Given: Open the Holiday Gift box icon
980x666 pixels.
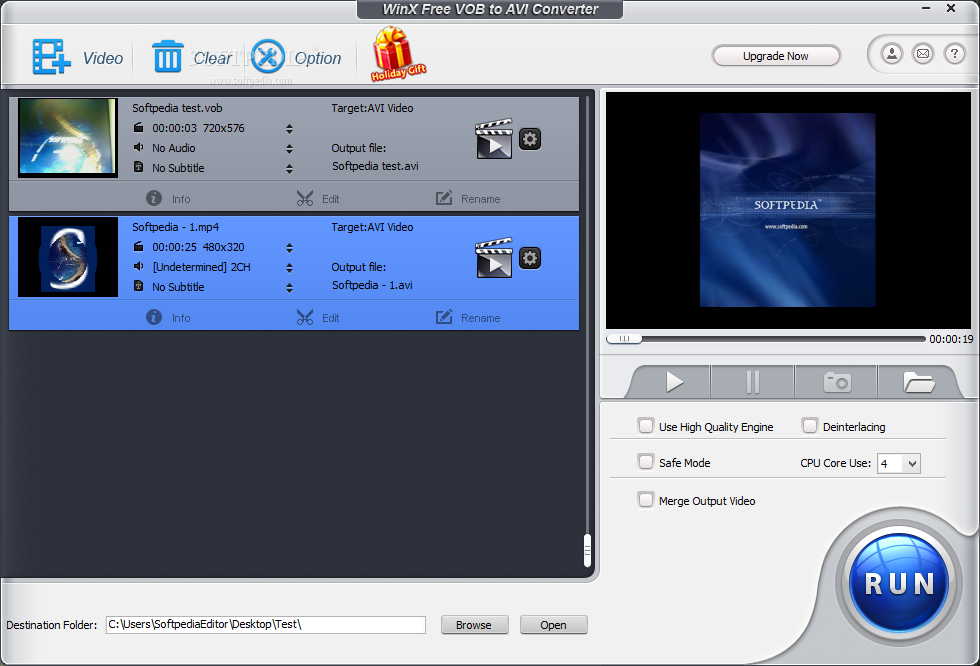Looking at the screenshot, I should [x=397, y=54].
